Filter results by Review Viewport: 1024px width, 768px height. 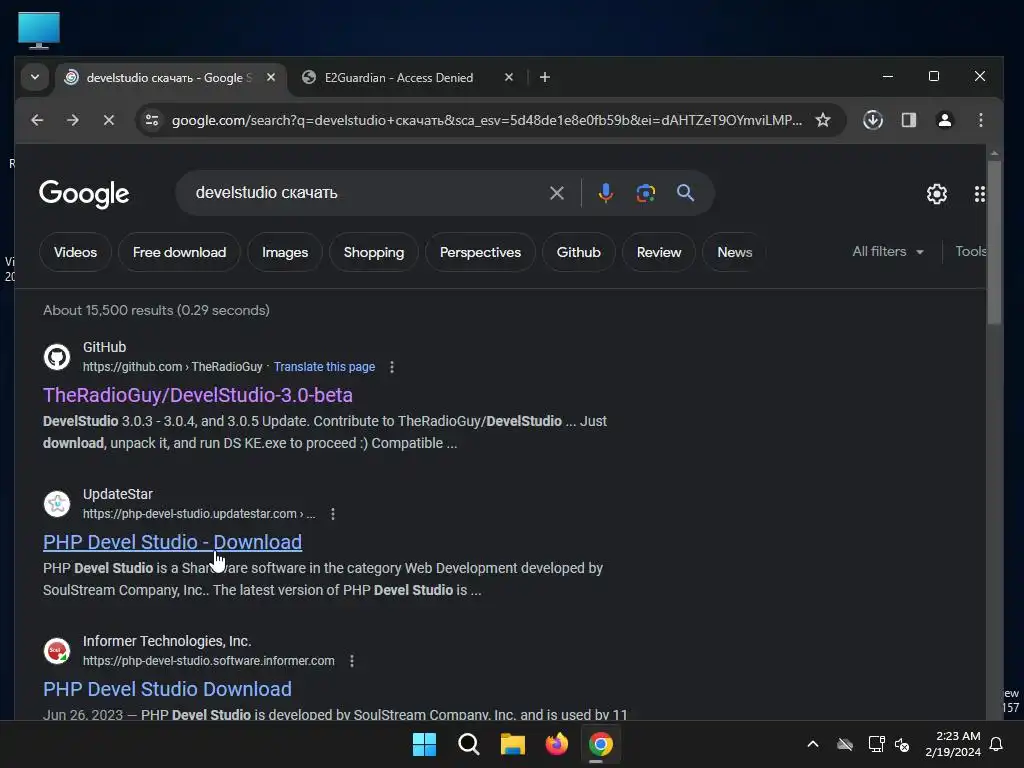658,252
